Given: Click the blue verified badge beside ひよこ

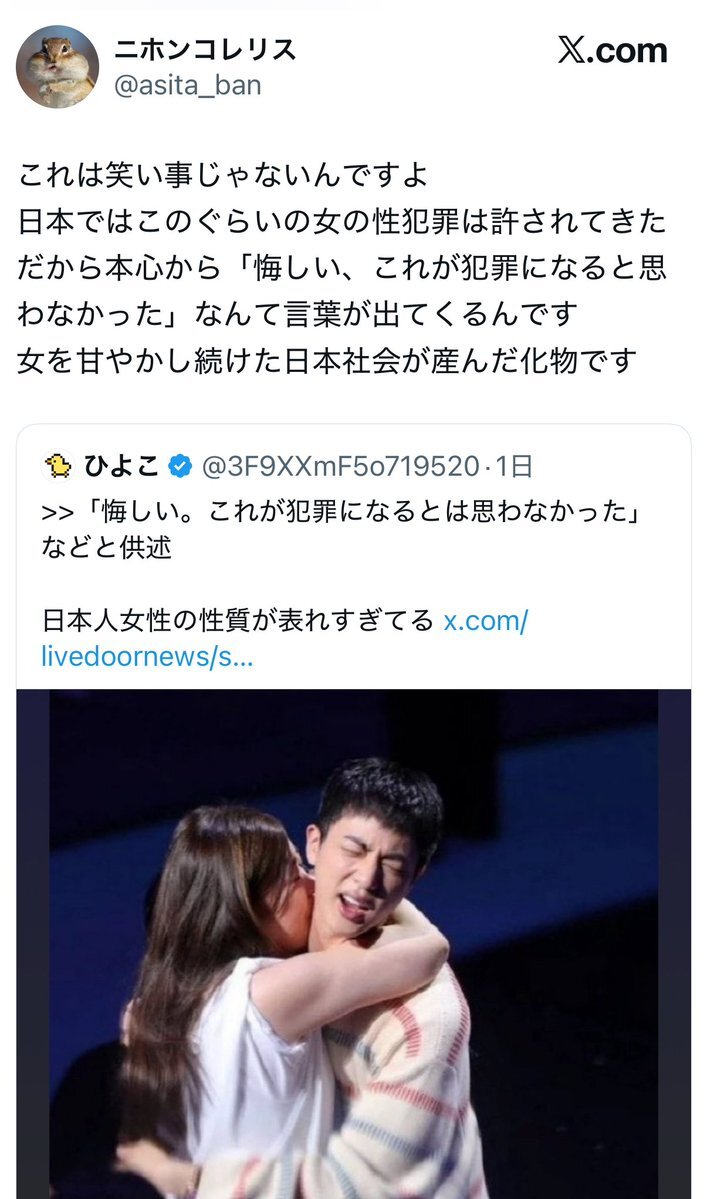Looking at the screenshot, I should [x=180, y=466].
